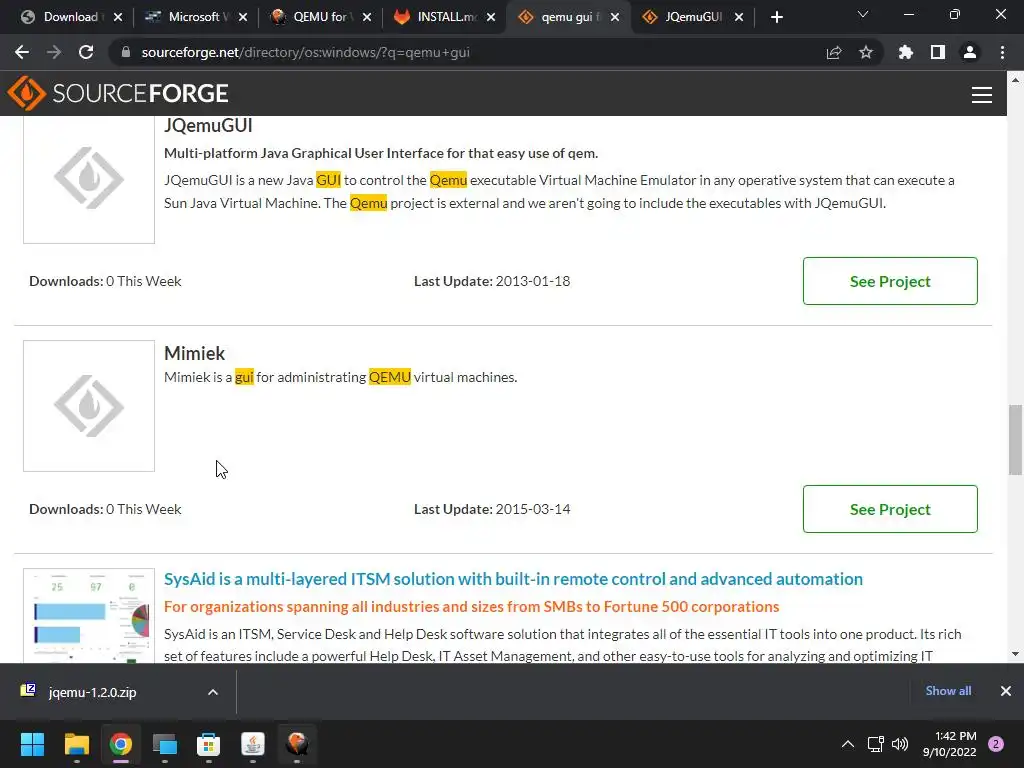Open the Java app in taskbar
The image size is (1024, 768).
pyautogui.click(x=253, y=744)
